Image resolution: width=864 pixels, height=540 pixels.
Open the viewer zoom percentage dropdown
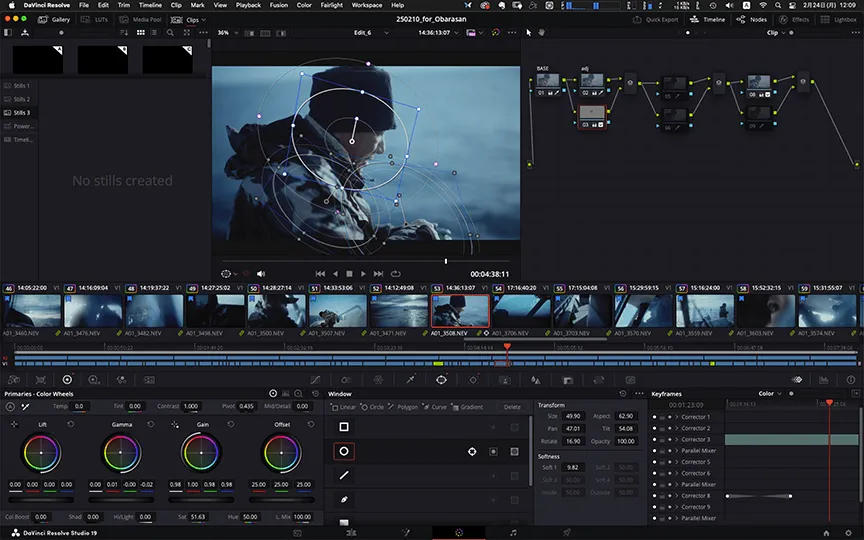click(x=227, y=32)
